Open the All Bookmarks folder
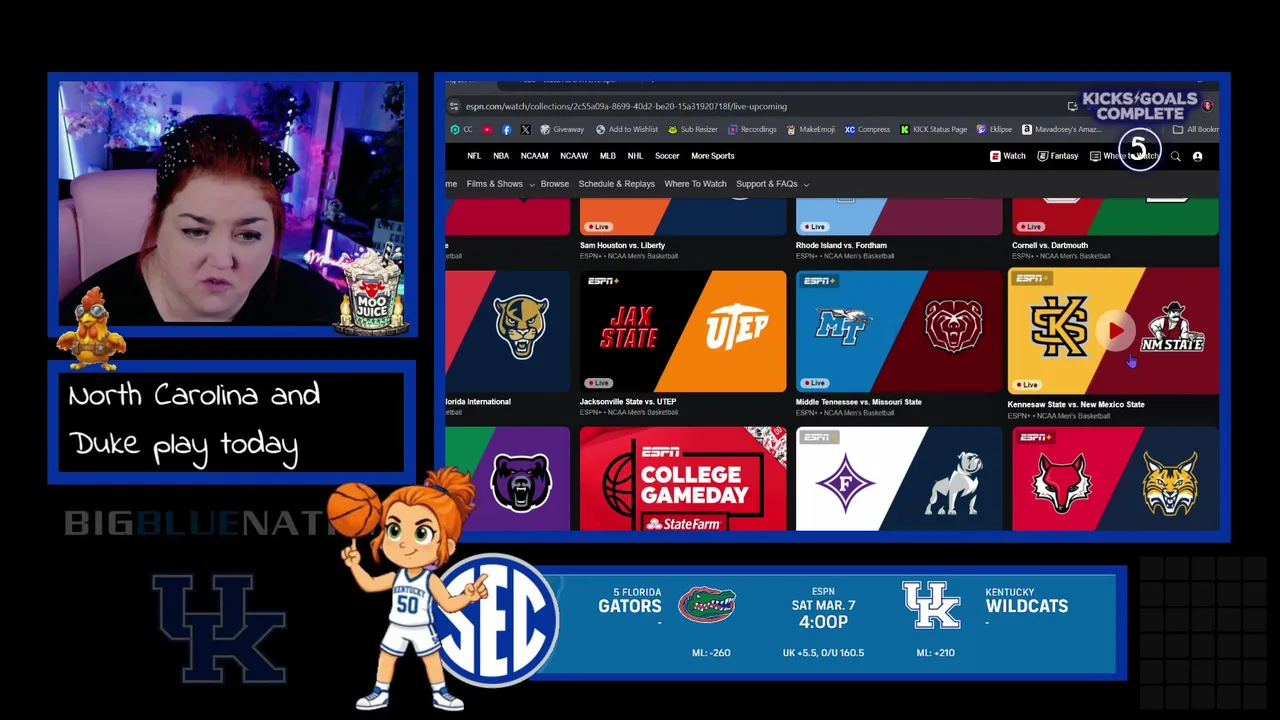The width and height of the screenshot is (1280, 720). coord(1196,129)
